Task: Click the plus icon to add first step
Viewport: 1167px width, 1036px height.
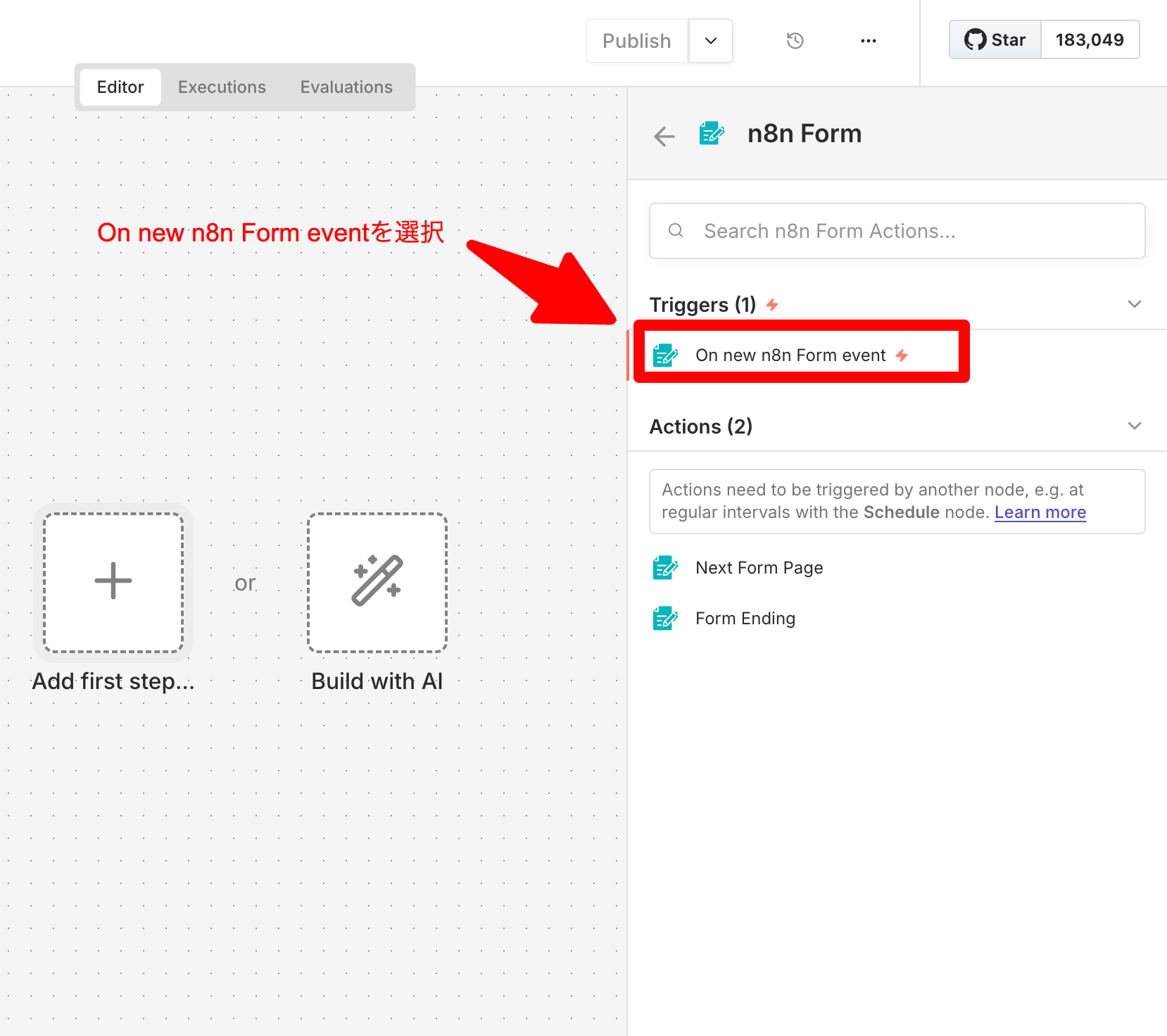Action: tap(113, 581)
